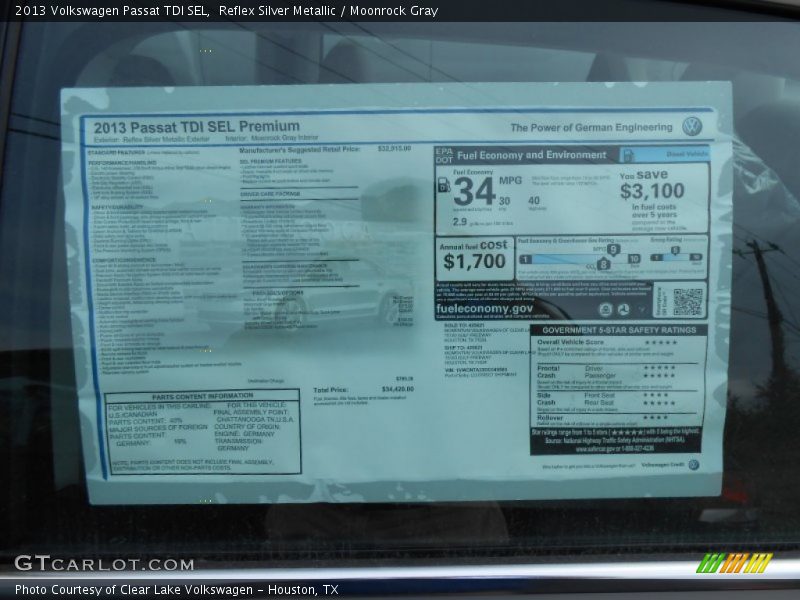
Task: Click the Parts Content Information box
Action: [x=203, y=432]
